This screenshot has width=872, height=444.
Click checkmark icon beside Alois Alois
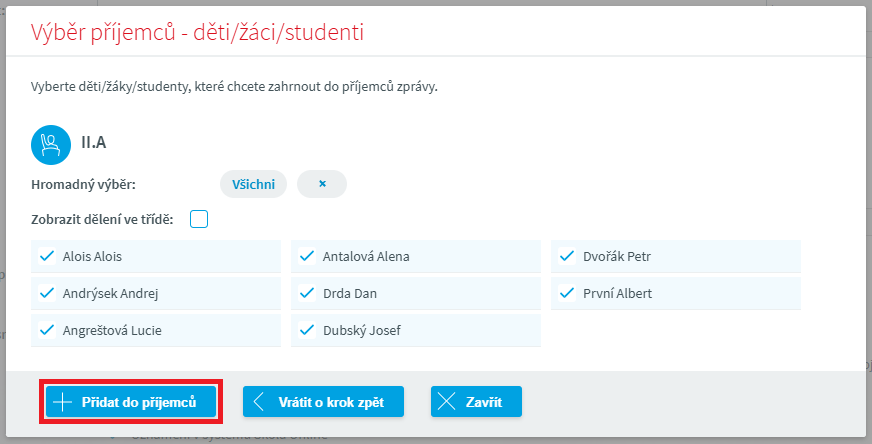[x=45, y=256]
